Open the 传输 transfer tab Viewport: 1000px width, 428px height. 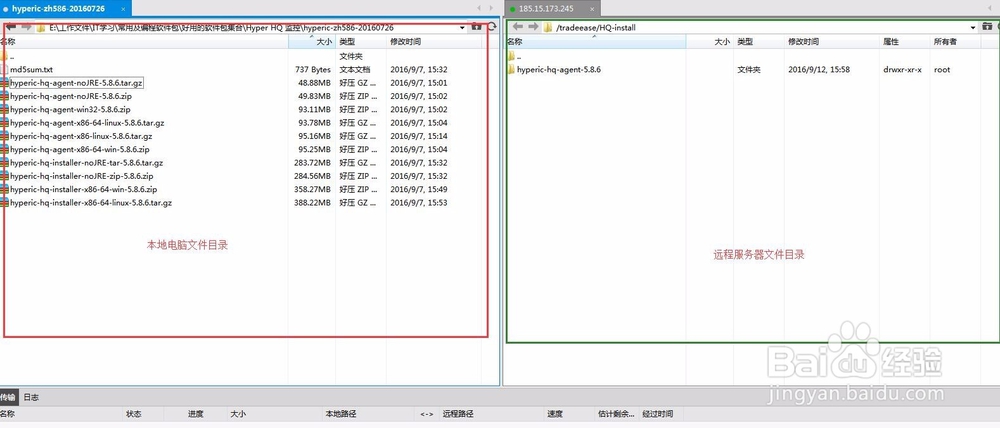[7, 397]
